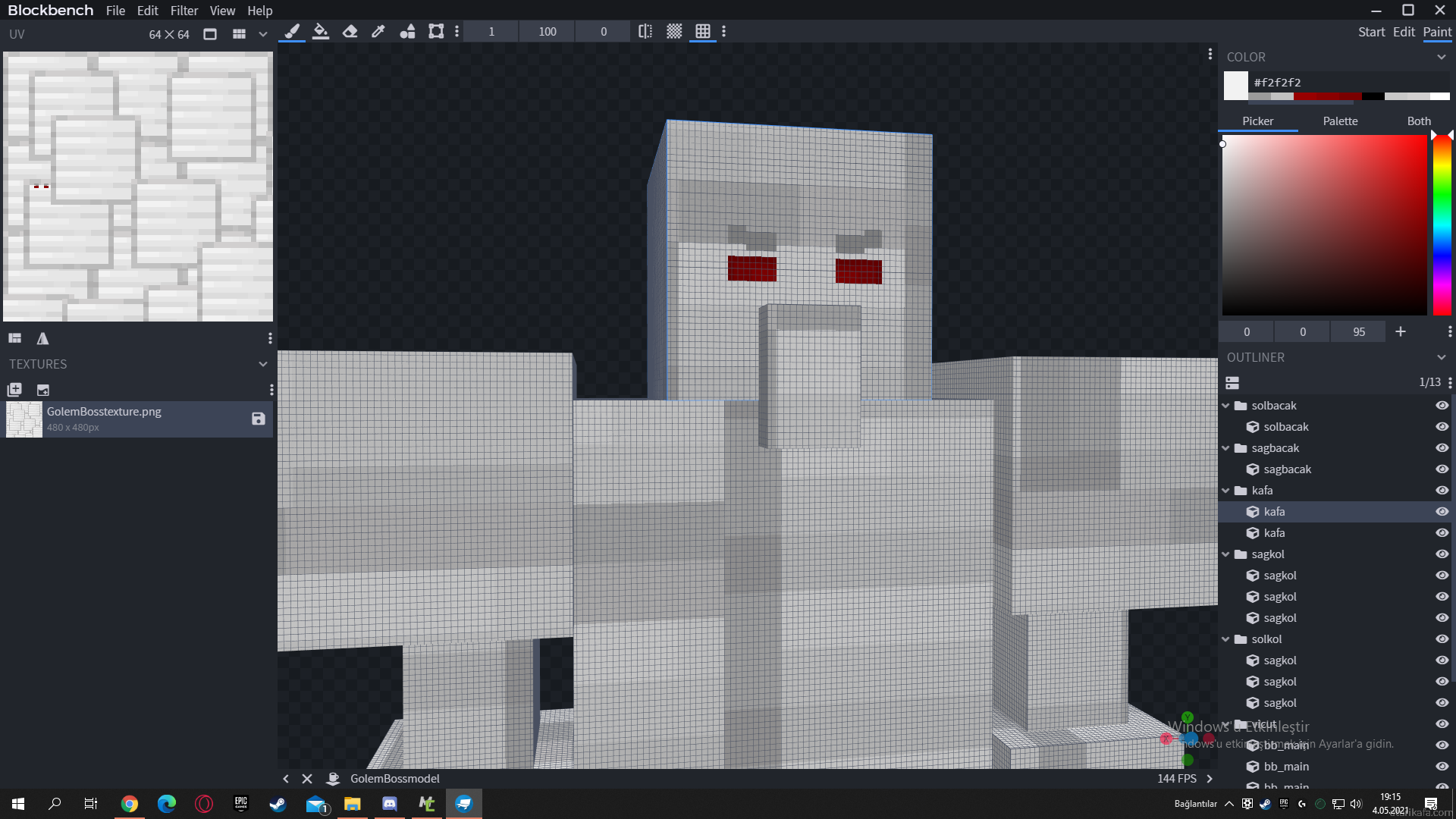Open viewport more options dots
This screenshot has height=819, width=1456.
[x=1210, y=54]
